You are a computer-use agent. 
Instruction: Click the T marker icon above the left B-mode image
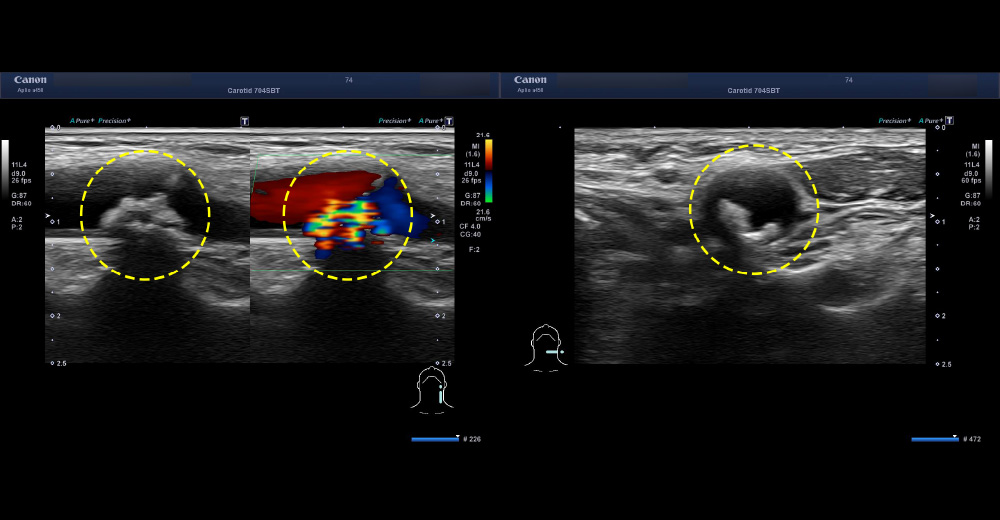click(245, 121)
